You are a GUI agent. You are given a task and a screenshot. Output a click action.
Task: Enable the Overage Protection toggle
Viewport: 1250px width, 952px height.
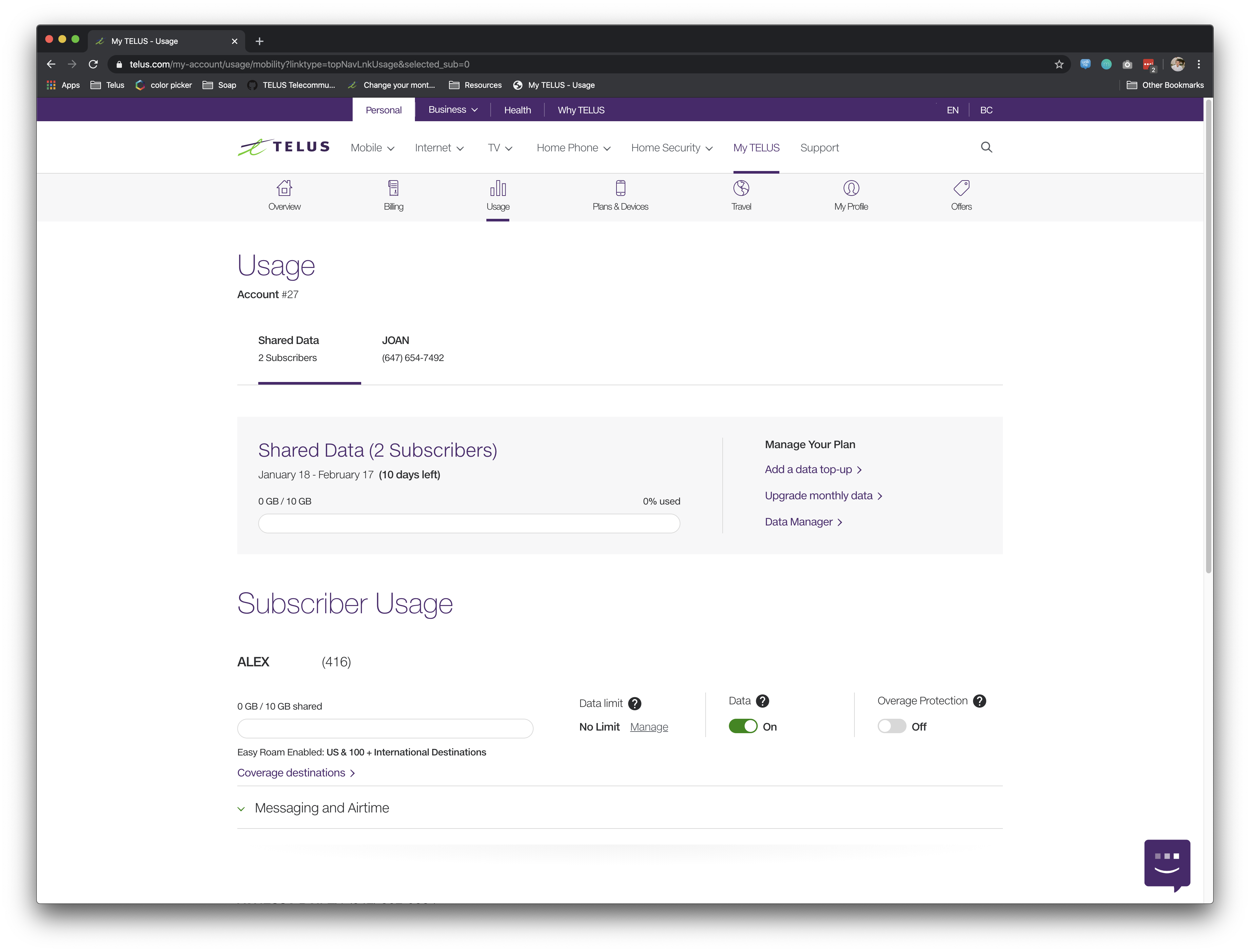891,727
